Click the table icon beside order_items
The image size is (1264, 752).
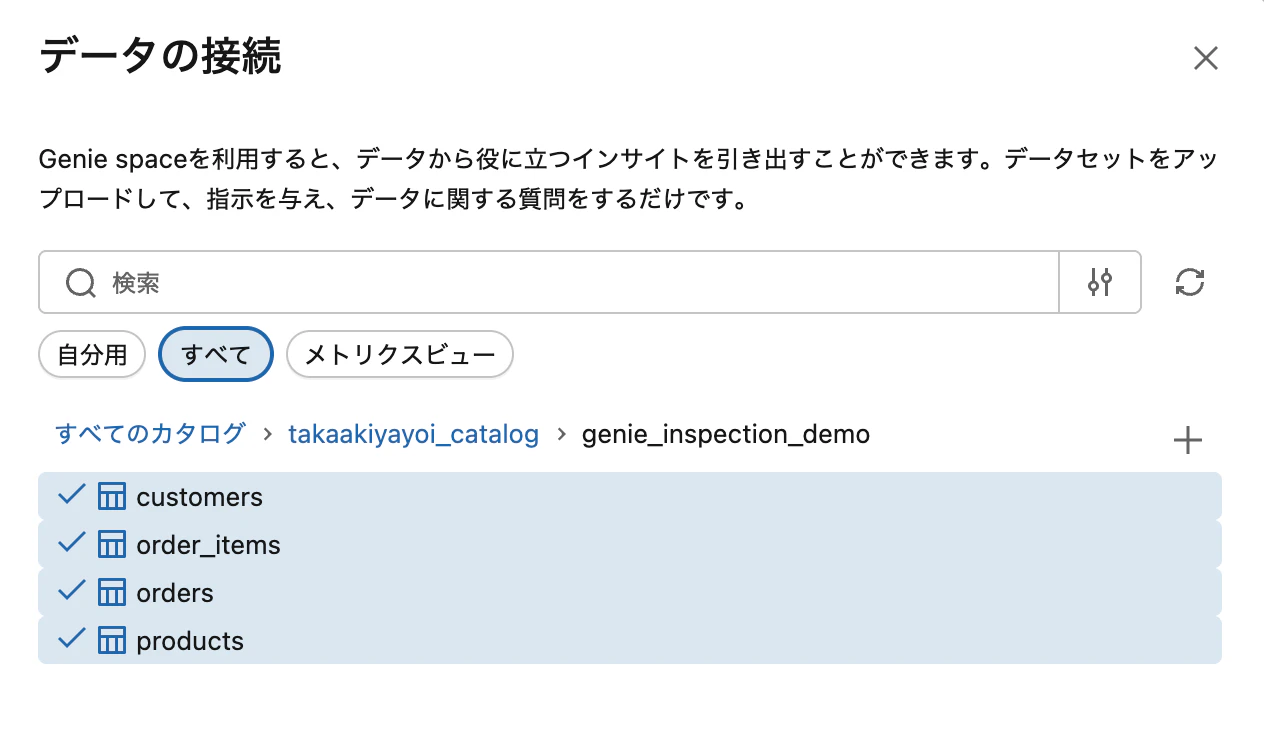pyautogui.click(x=110, y=543)
